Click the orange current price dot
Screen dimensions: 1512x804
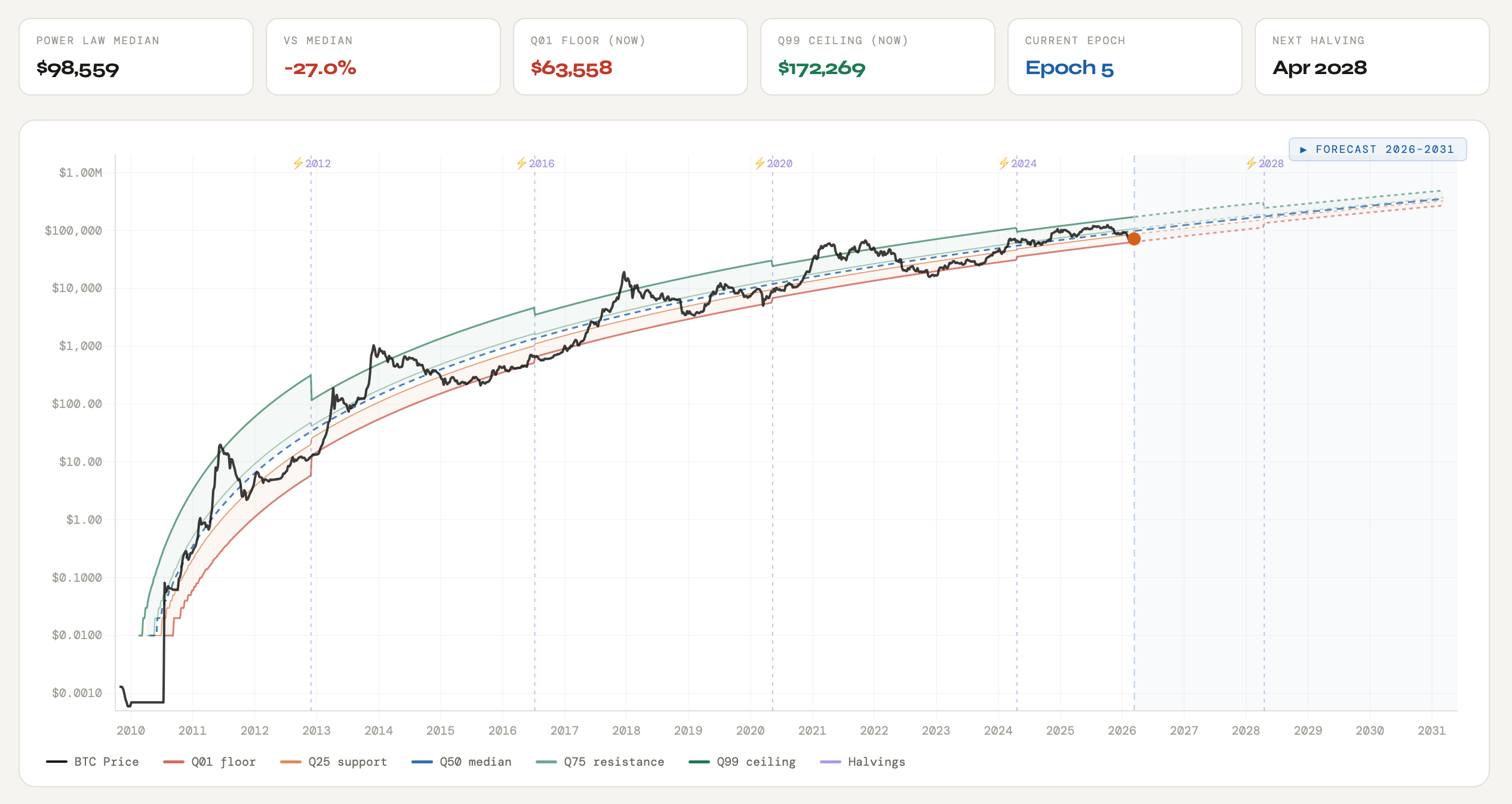click(x=1133, y=239)
